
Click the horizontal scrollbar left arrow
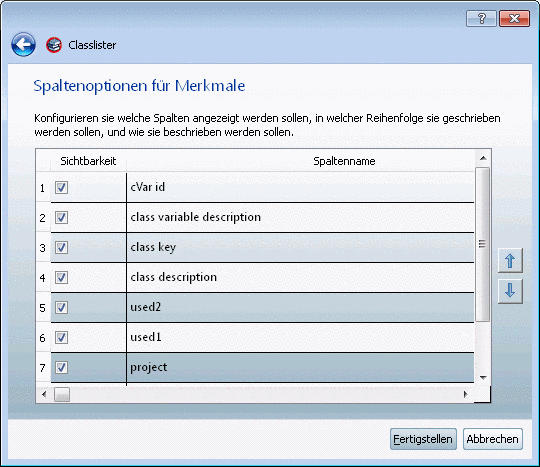click(44, 394)
